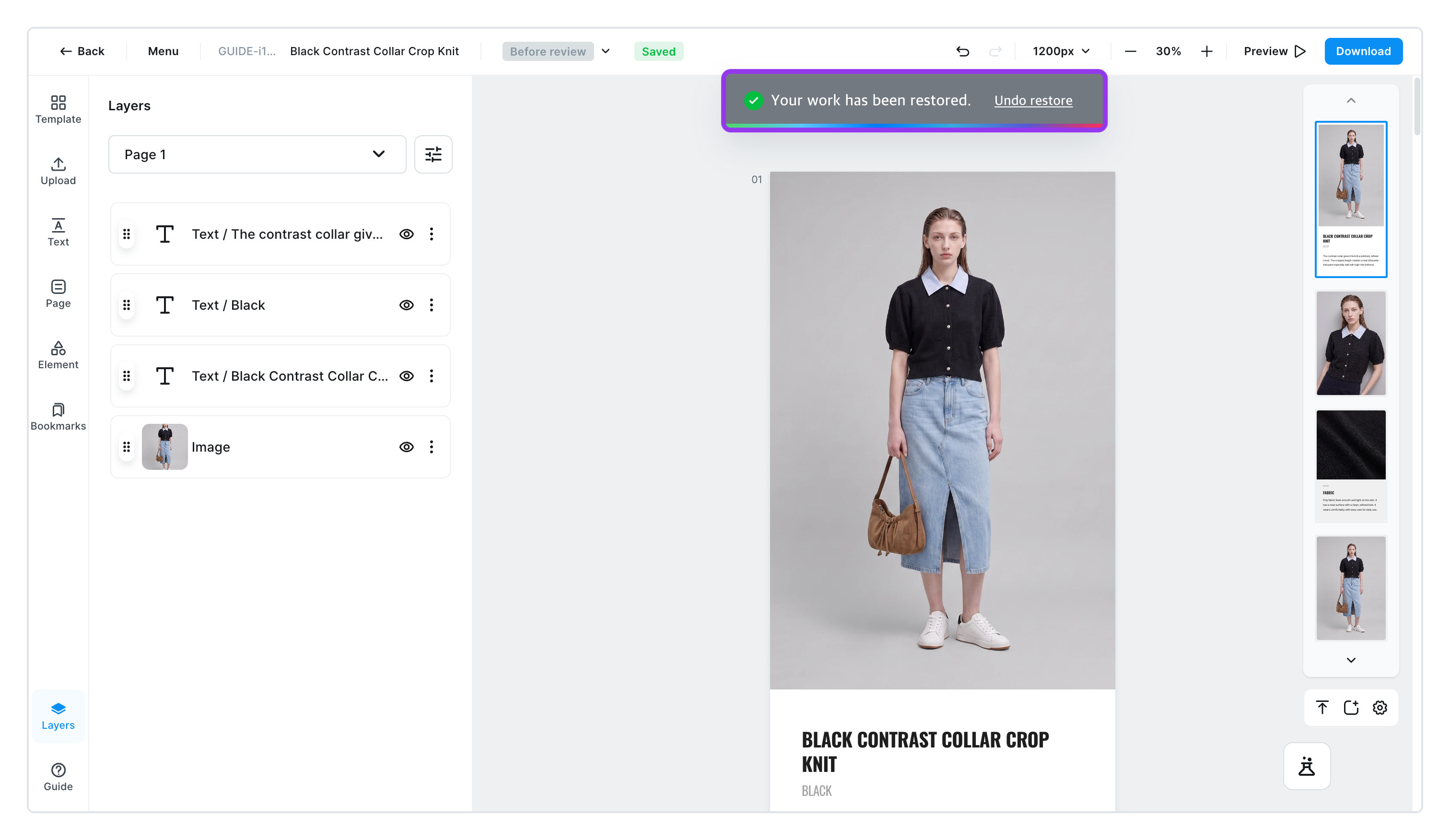Click the Undo restore link

[x=1033, y=100]
